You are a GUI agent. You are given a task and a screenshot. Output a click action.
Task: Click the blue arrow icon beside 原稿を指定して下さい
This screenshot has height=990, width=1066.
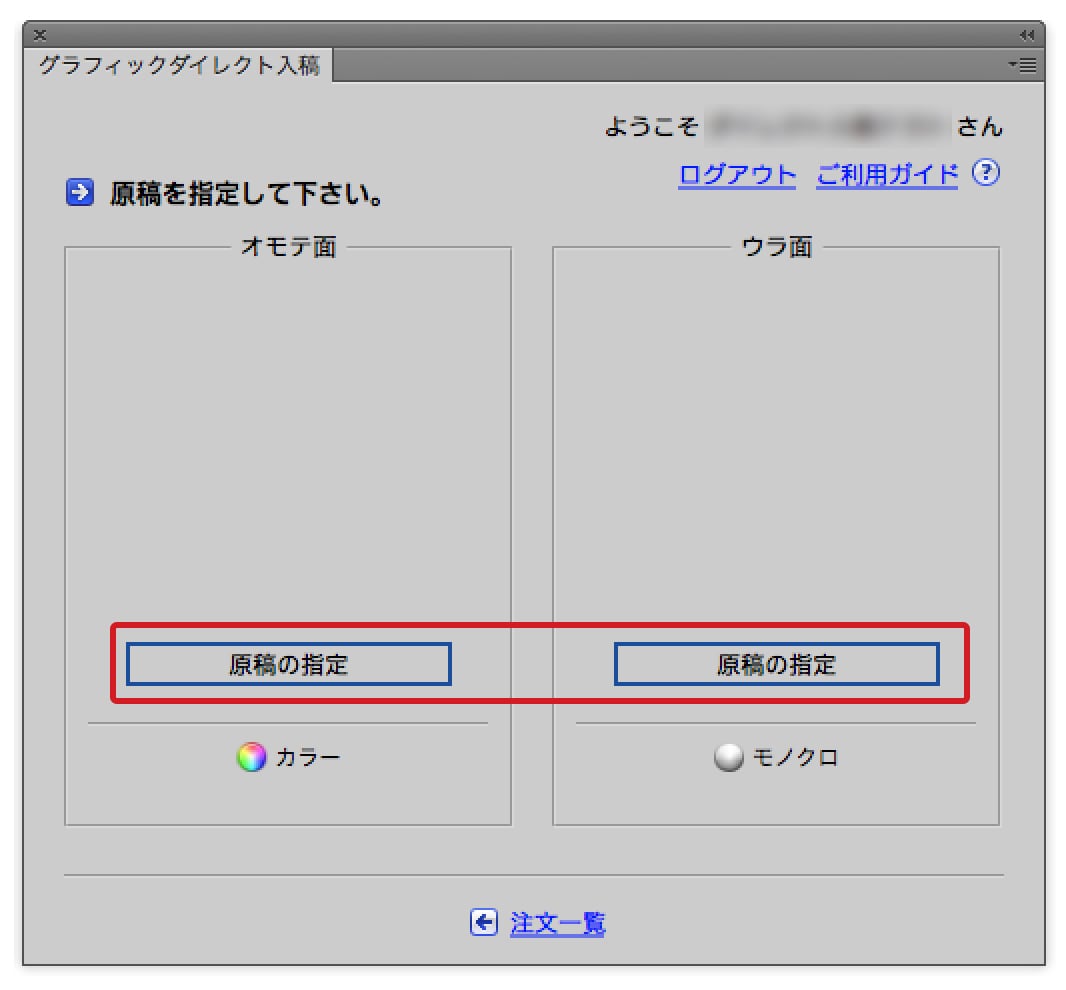coord(80,192)
